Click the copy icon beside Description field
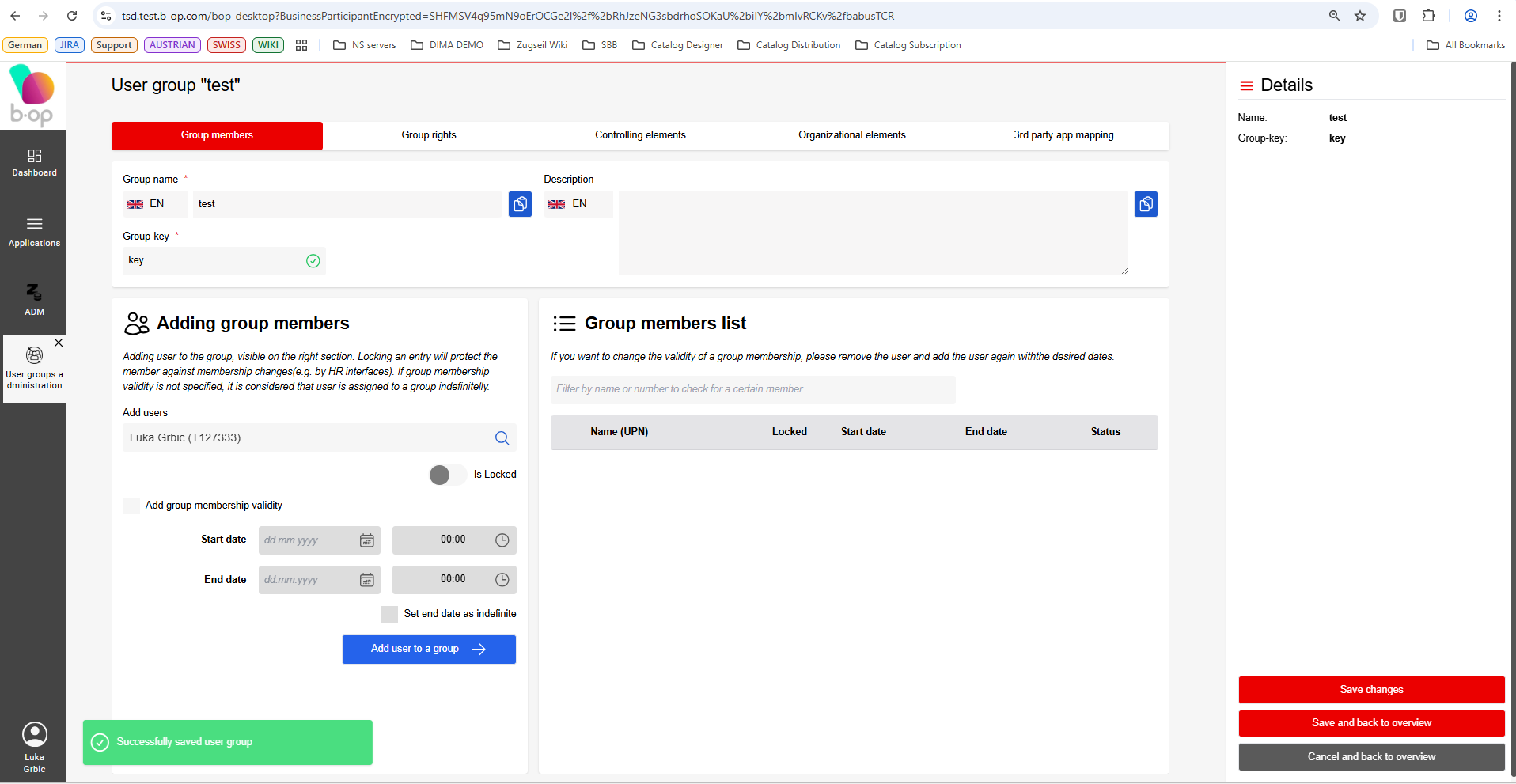The width and height of the screenshot is (1516, 784). point(1146,204)
